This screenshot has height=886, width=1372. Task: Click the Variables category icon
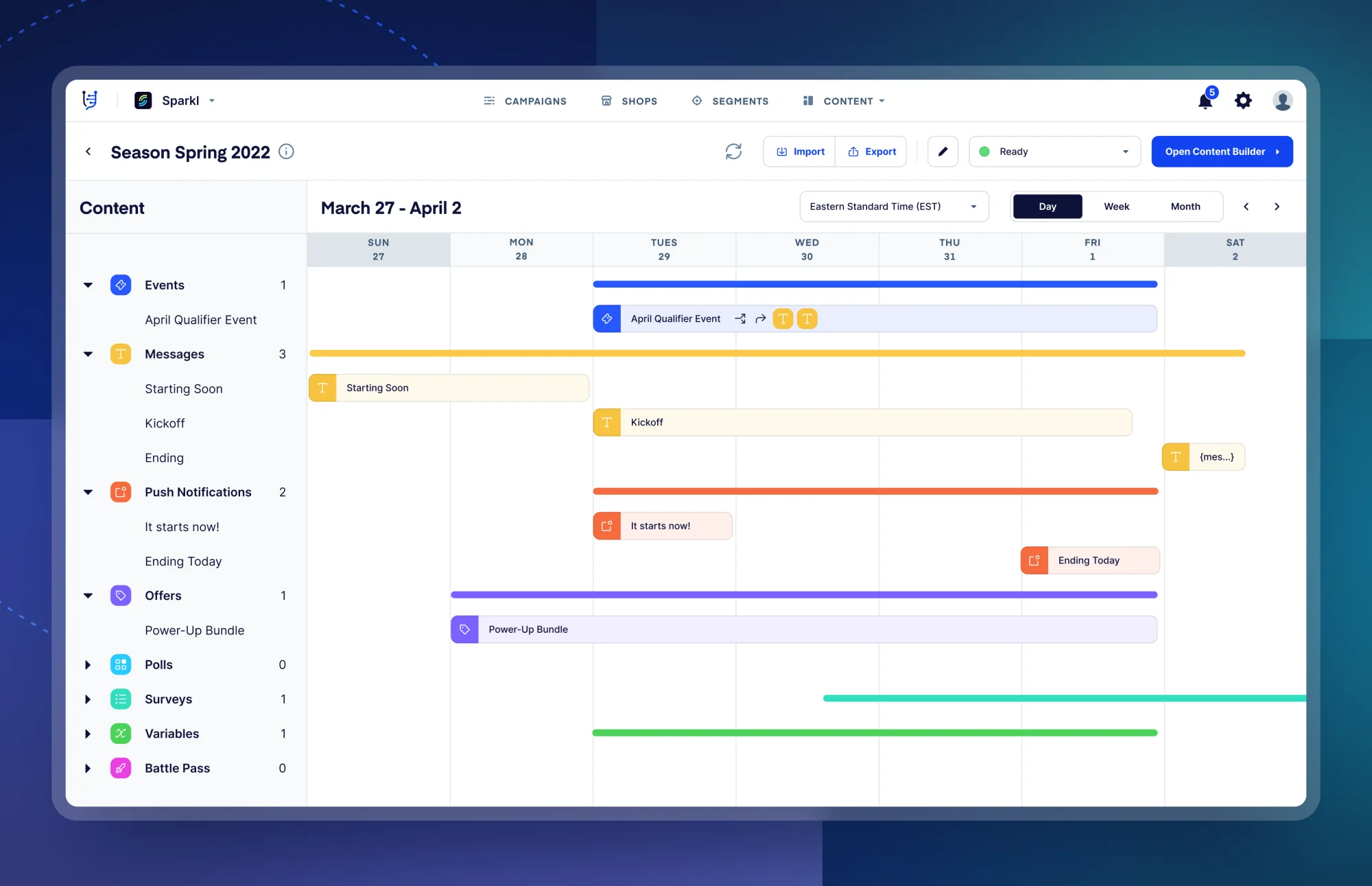click(121, 734)
